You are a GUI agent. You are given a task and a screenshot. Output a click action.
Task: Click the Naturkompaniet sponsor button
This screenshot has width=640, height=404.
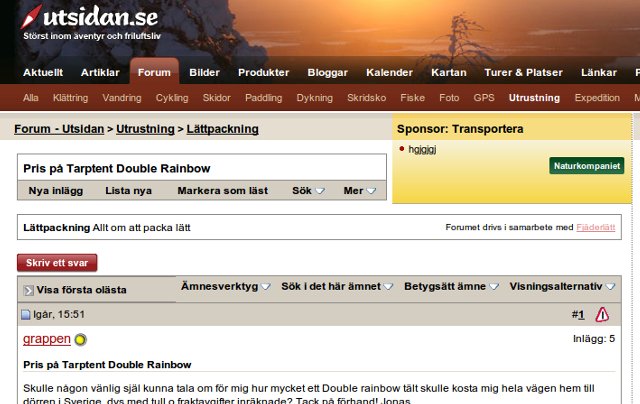point(586,165)
